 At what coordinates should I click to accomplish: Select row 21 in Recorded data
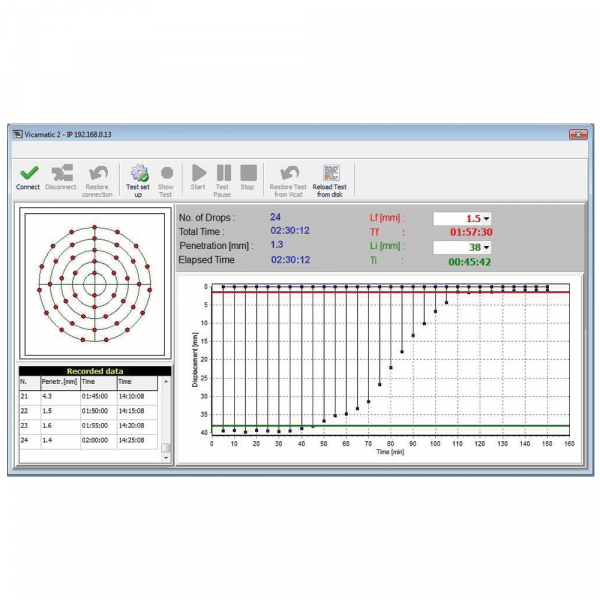[x=90, y=396]
